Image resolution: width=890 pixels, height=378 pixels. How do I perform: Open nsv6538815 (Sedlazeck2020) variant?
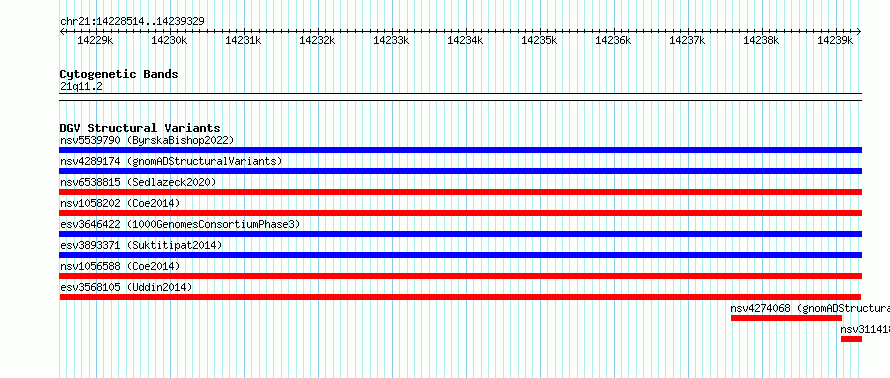tap(138, 182)
